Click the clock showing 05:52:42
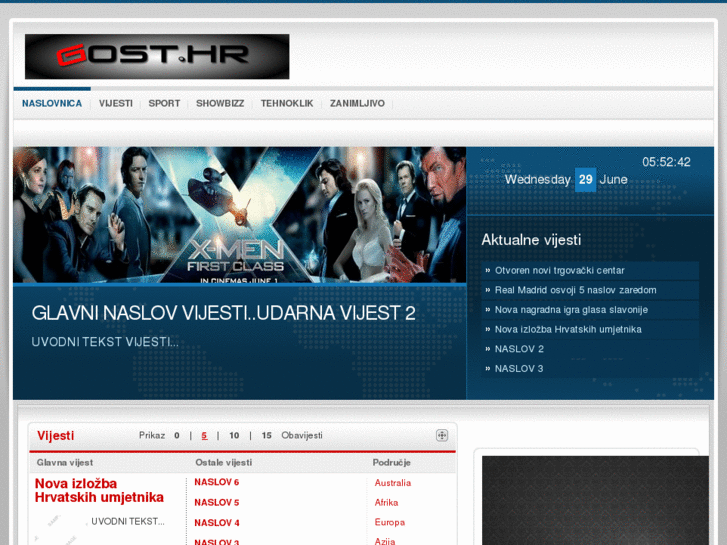The height and width of the screenshot is (545, 727). tap(666, 162)
